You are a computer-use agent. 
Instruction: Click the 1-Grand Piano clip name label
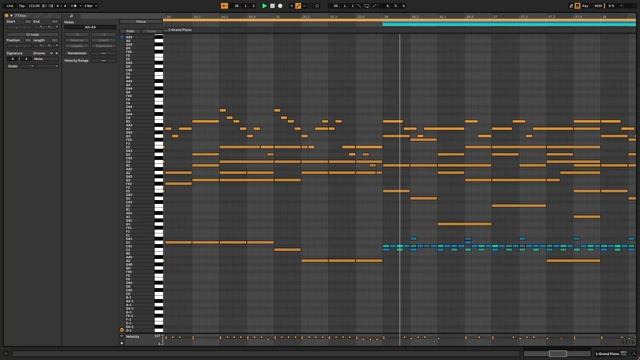click(x=180, y=30)
